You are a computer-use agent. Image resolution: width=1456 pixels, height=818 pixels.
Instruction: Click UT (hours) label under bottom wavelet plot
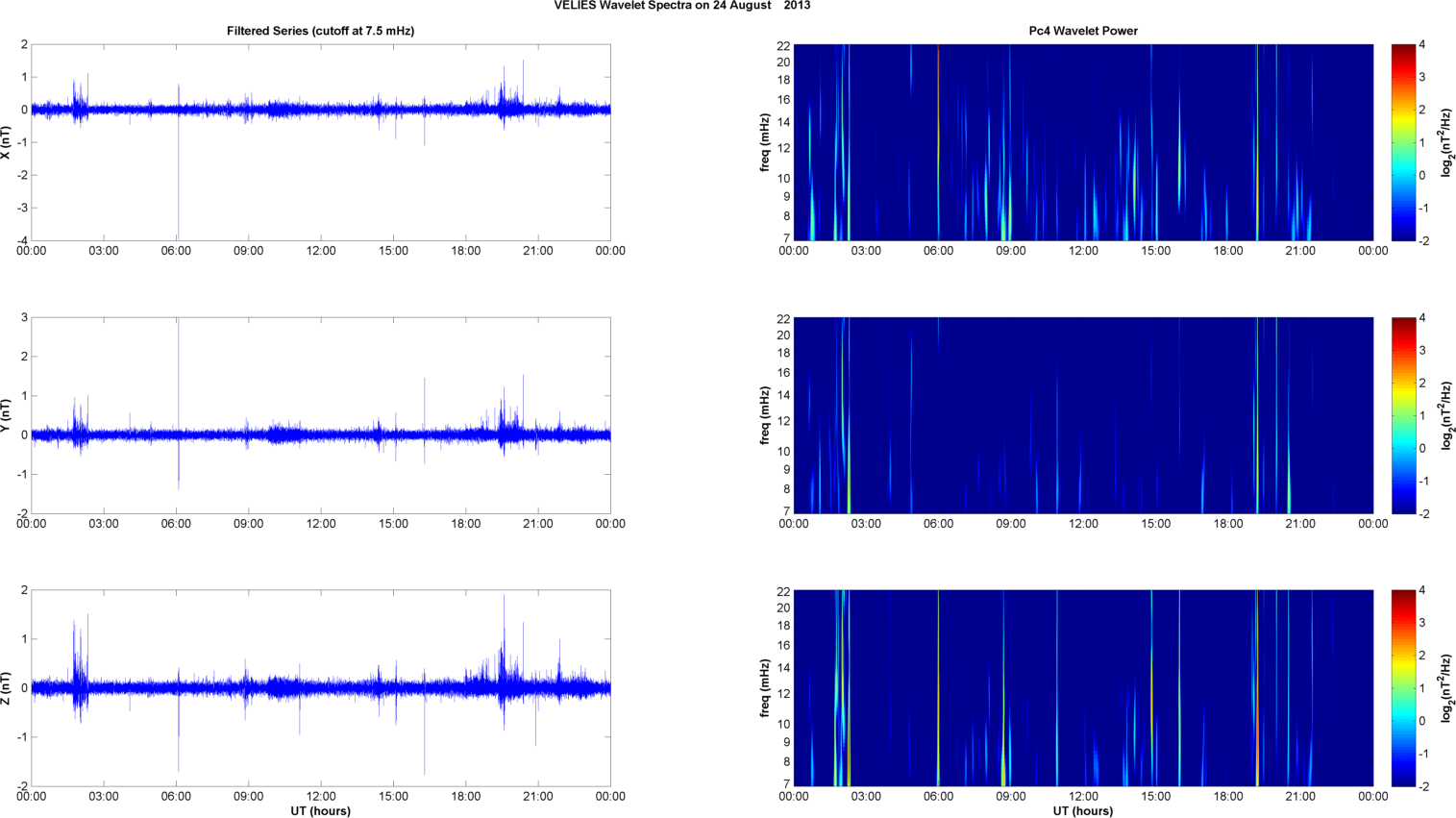(x=1082, y=811)
